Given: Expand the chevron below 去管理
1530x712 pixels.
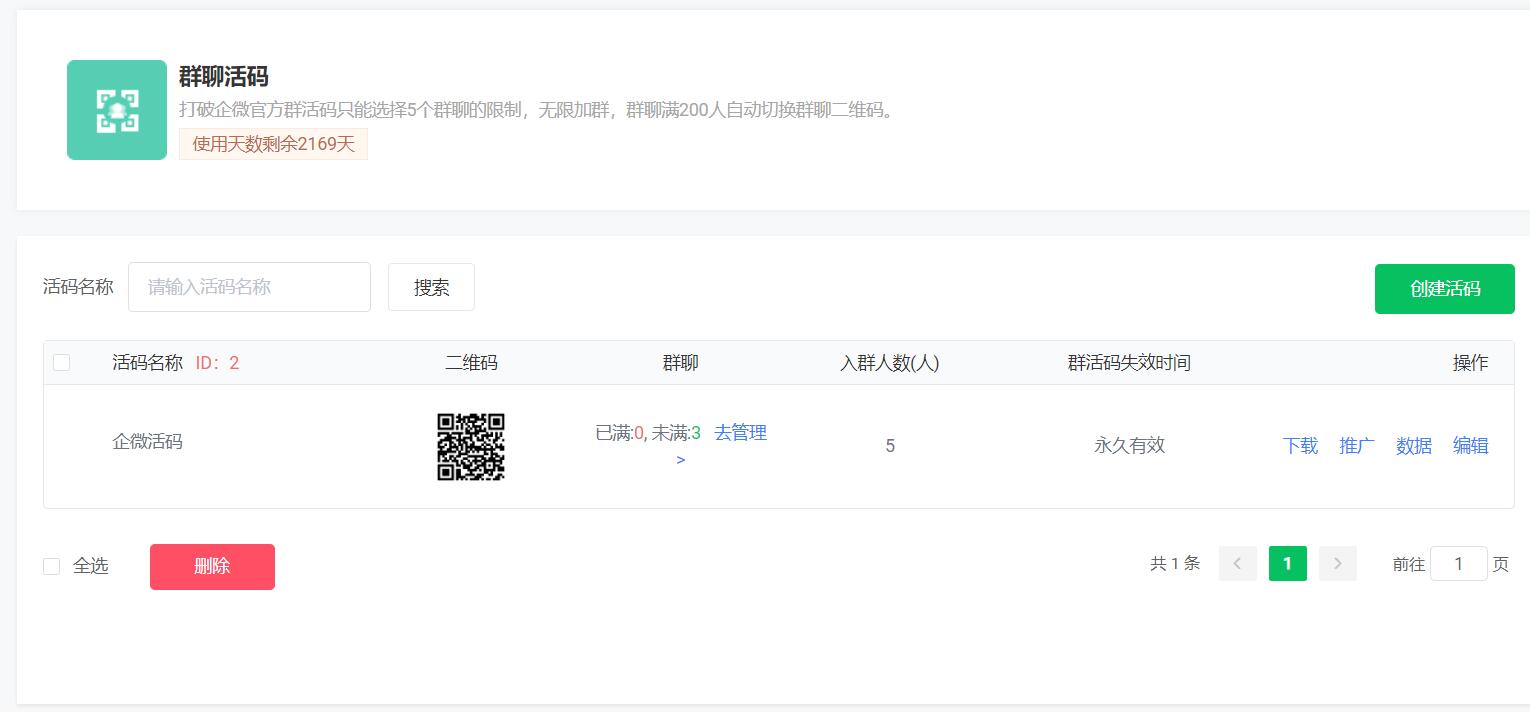Looking at the screenshot, I should [681, 460].
